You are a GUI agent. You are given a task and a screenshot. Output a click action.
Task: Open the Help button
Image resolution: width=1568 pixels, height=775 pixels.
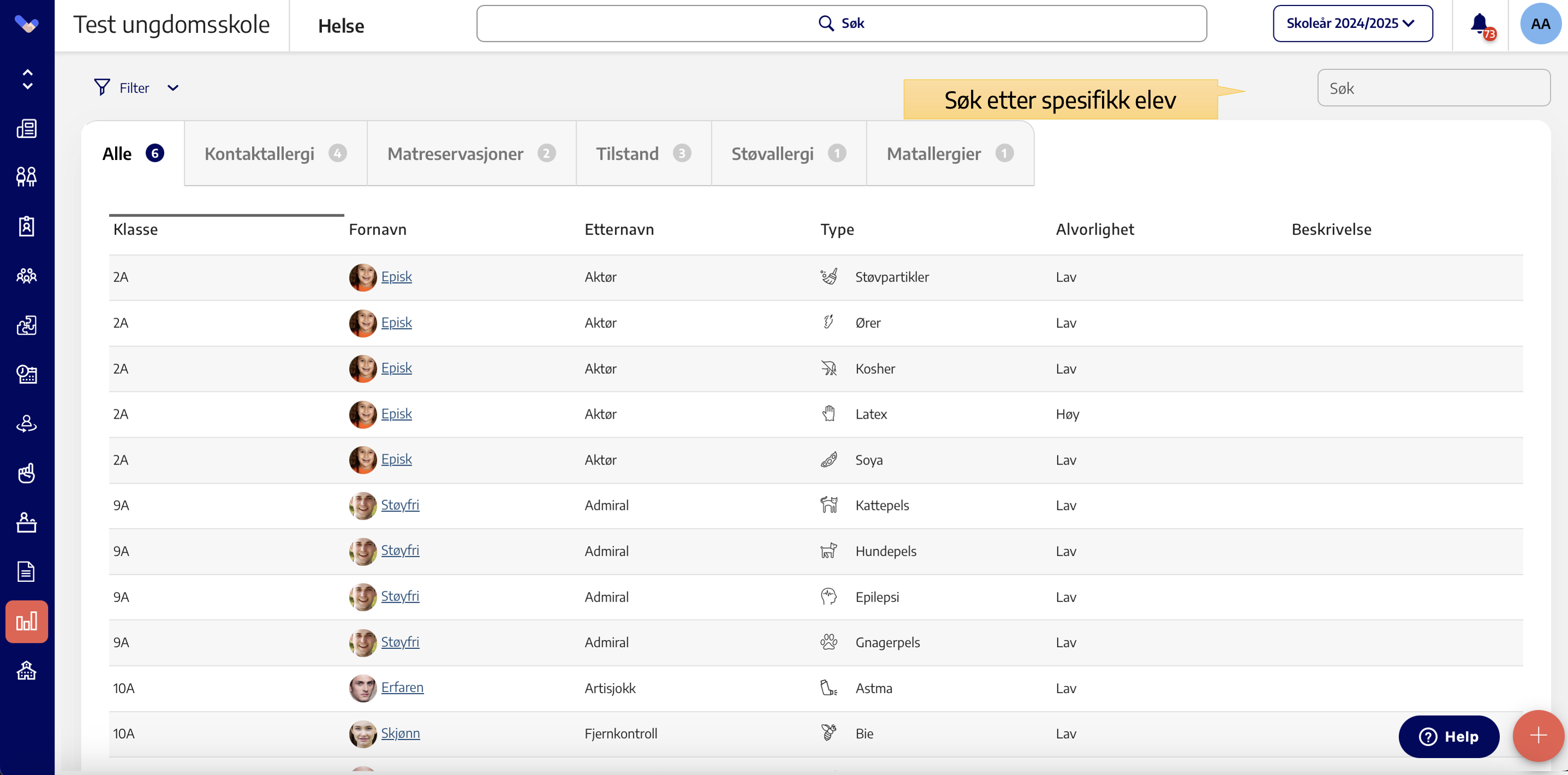[x=1449, y=737]
